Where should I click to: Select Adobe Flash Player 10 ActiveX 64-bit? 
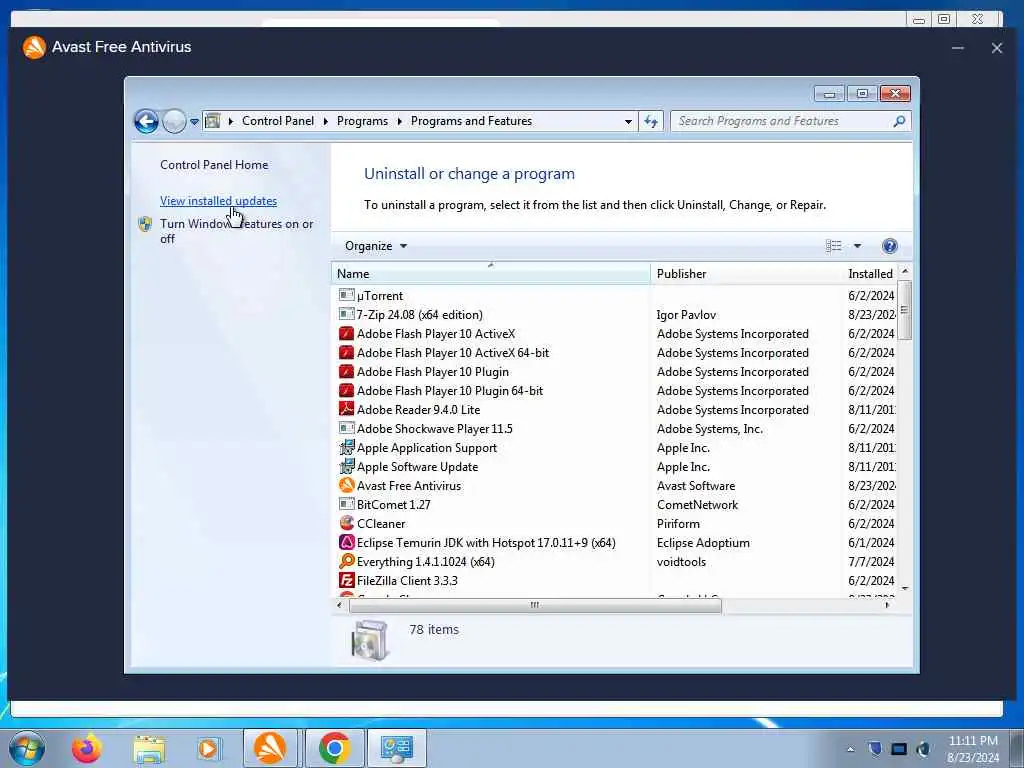point(453,353)
